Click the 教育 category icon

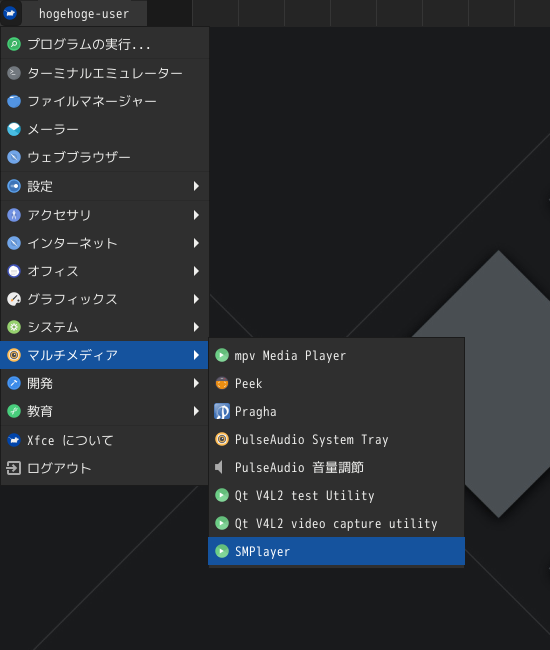(x=14, y=411)
